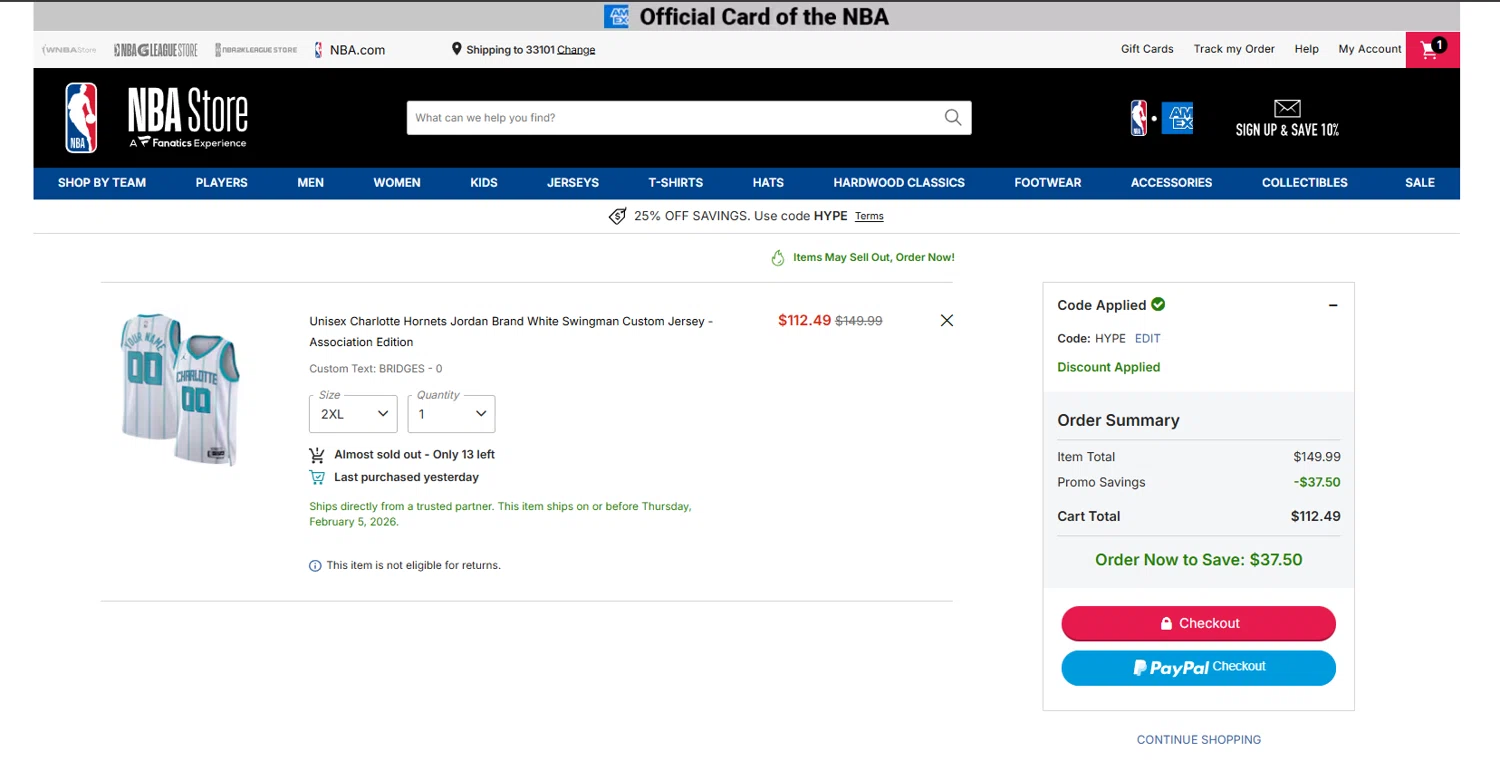1500x762 pixels.
Task: Edit the HYPE promo code
Action: point(1147,339)
